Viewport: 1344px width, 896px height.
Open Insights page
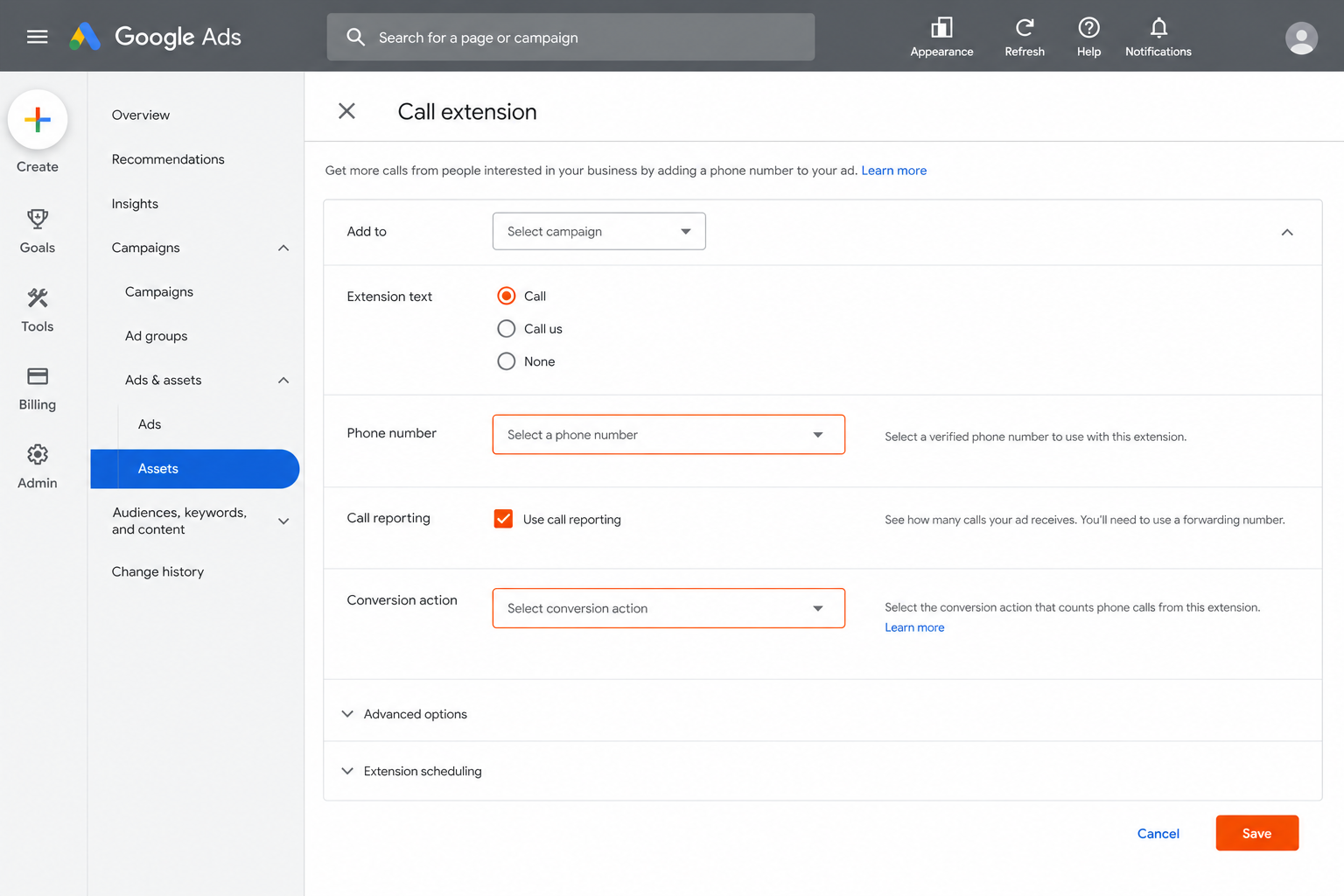click(135, 204)
